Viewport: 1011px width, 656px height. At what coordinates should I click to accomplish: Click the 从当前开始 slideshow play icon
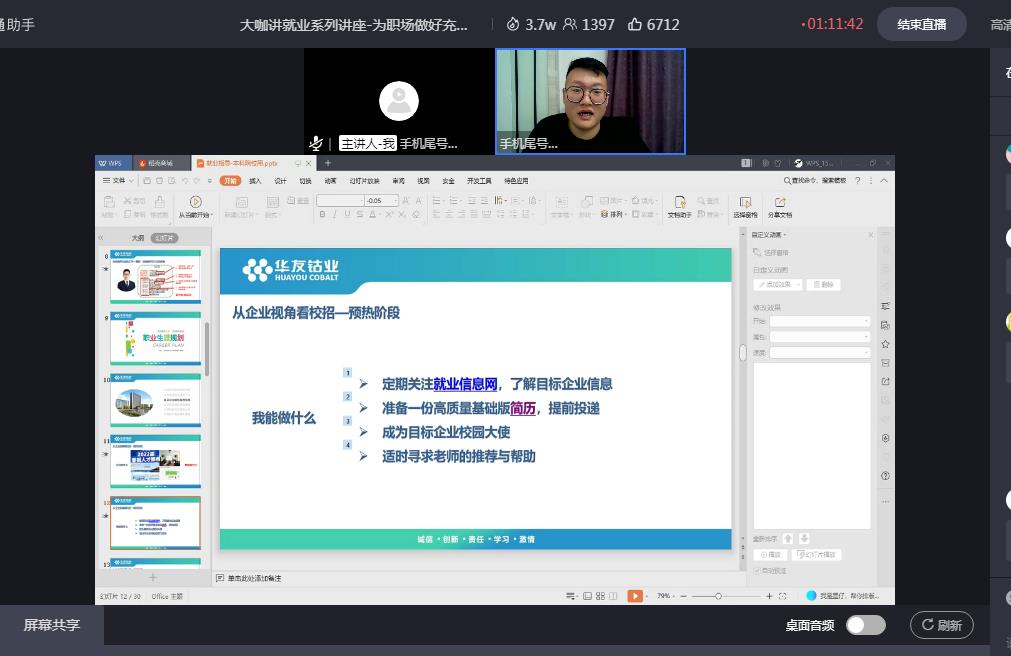pyautogui.click(x=194, y=203)
